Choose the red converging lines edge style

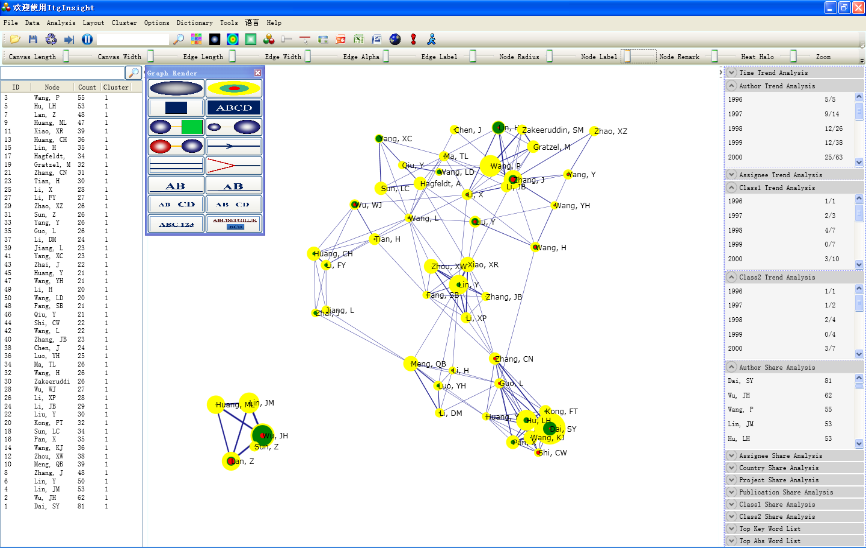pos(234,165)
